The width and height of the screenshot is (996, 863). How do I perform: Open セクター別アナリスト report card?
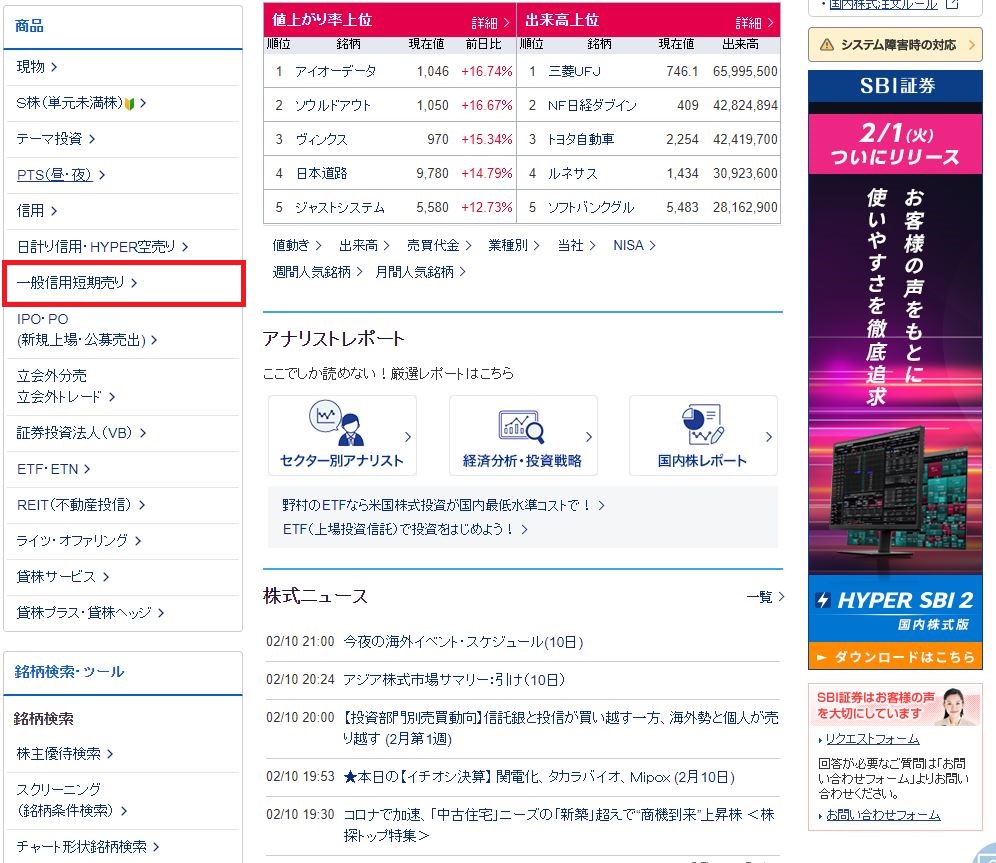342,436
